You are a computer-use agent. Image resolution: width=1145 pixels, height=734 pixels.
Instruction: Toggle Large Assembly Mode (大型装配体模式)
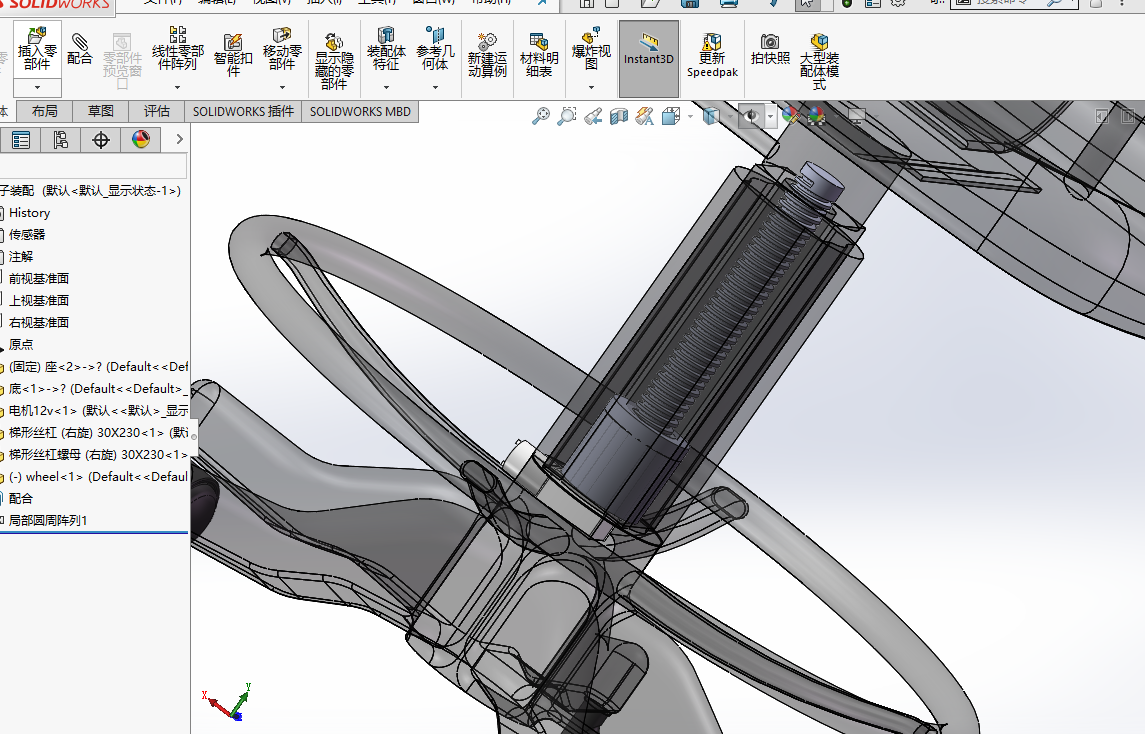[x=819, y=62]
